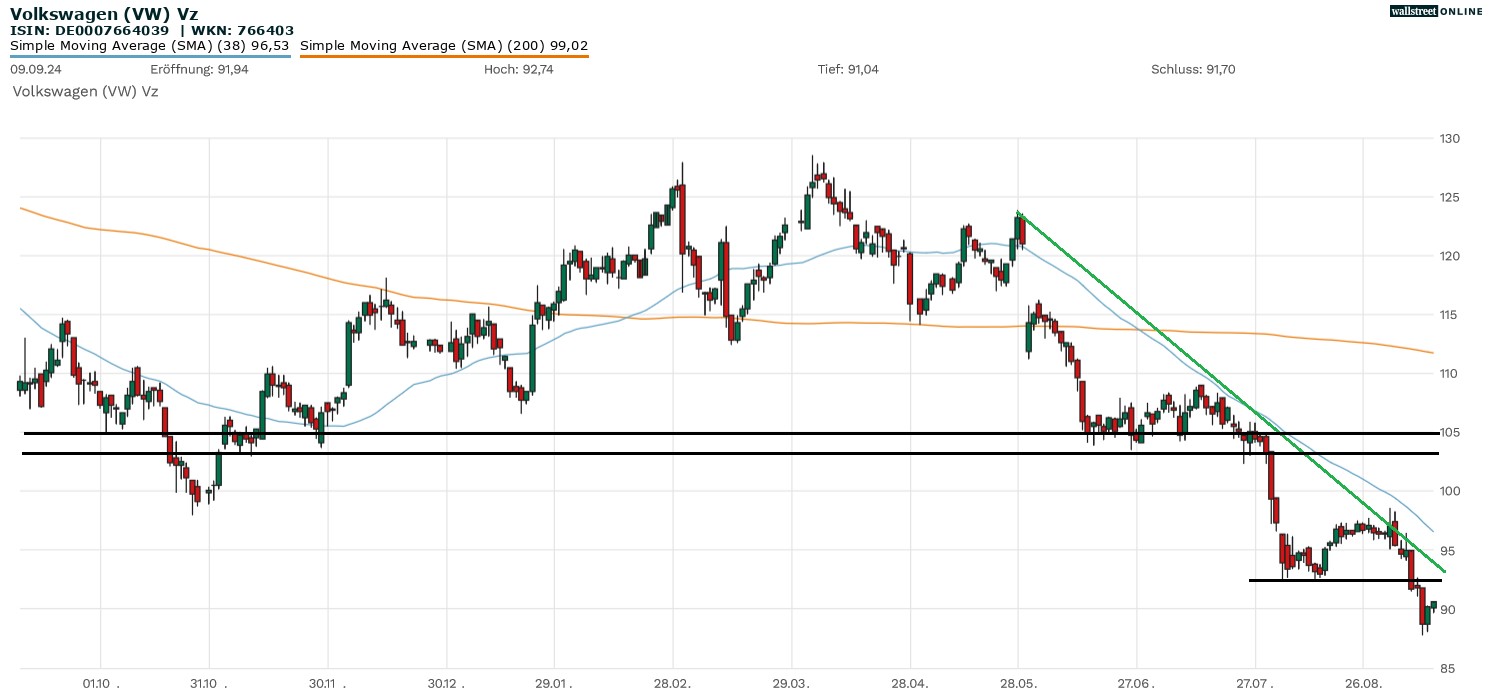Click the 29.03. date axis label
The image size is (1490, 689).
[791, 682]
